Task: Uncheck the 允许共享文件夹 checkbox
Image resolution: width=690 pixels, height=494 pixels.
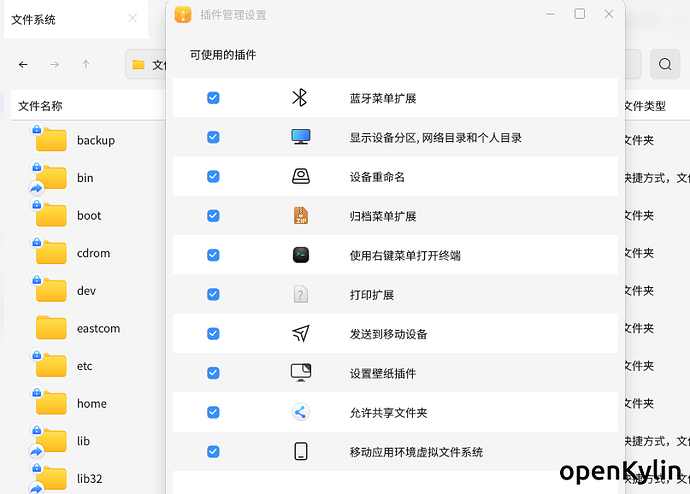Action: tap(213, 412)
